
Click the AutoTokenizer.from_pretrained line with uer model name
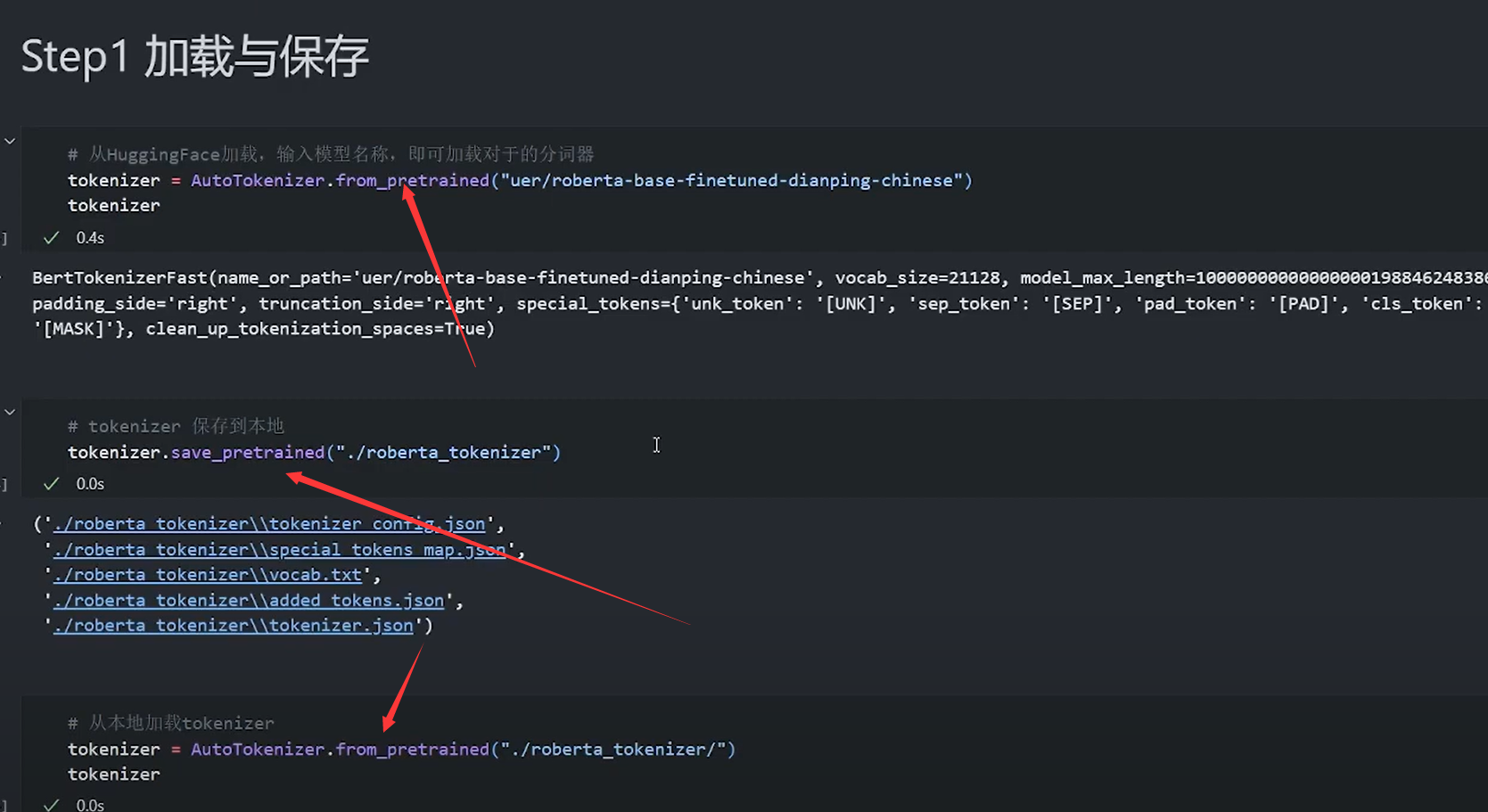click(x=521, y=180)
